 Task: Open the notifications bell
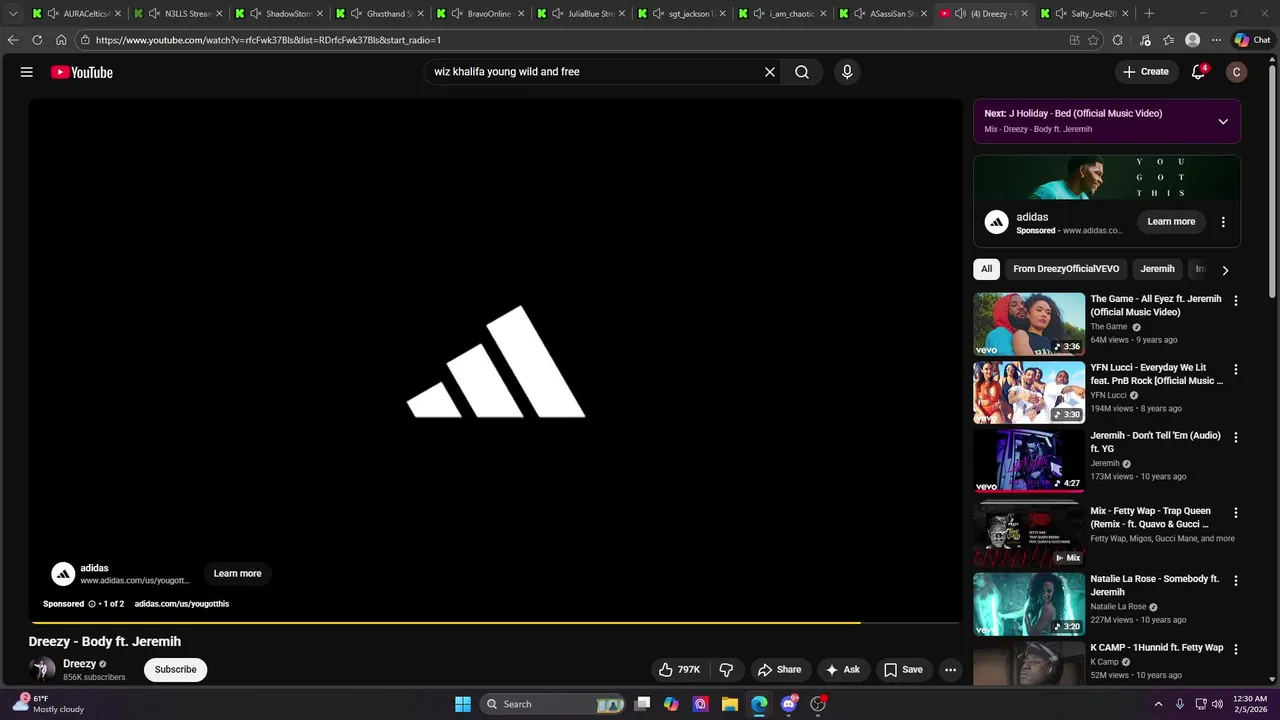click(x=1198, y=72)
